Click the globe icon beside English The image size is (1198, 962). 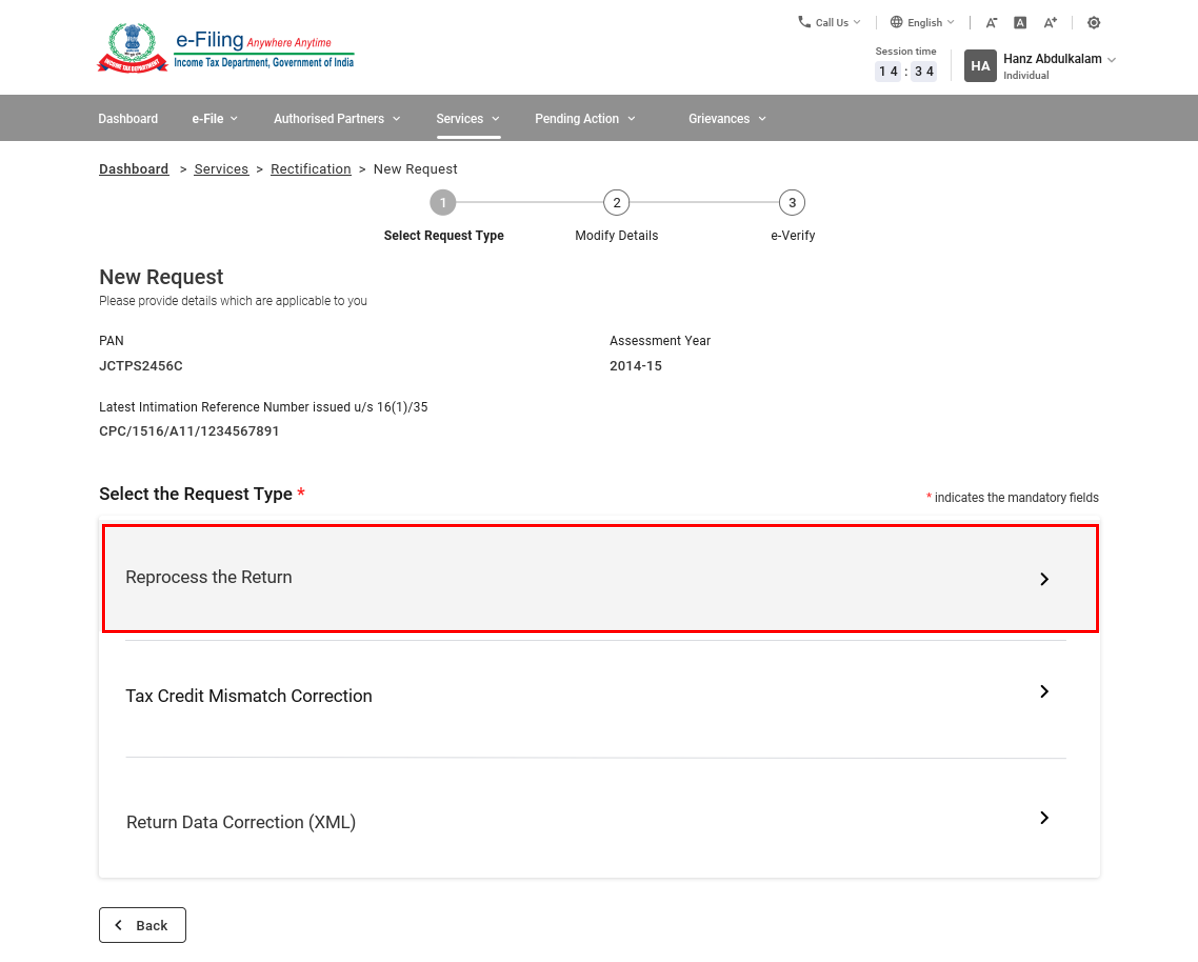click(896, 22)
